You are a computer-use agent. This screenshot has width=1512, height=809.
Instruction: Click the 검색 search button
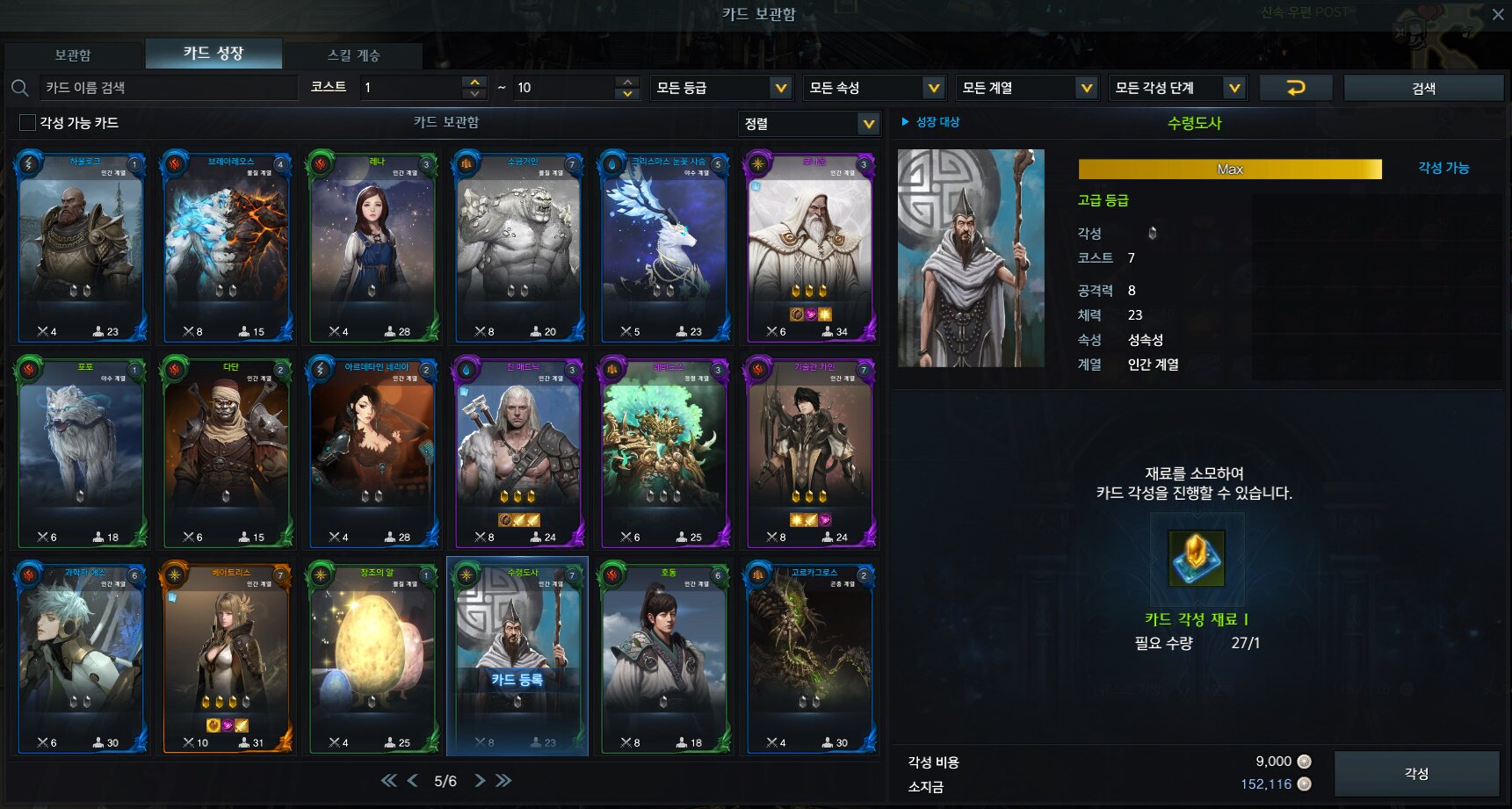point(1423,88)
